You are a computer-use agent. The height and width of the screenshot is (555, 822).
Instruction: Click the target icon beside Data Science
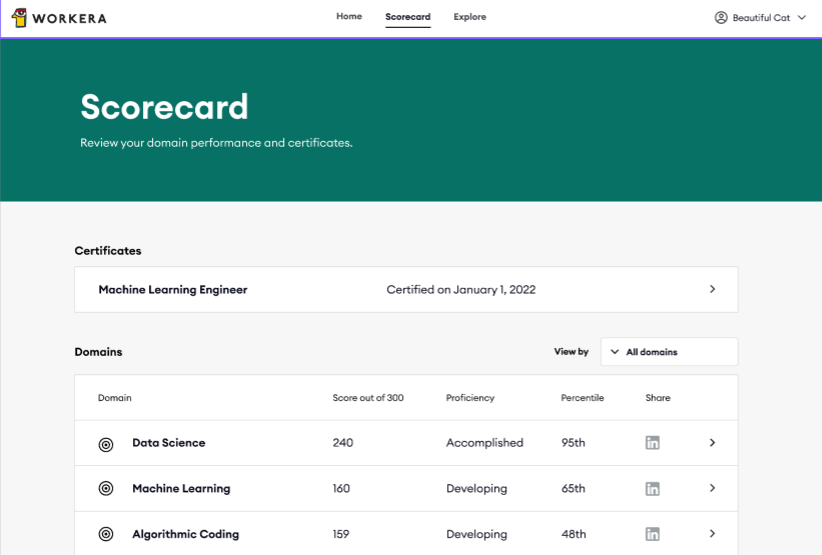tap(106, 444)
